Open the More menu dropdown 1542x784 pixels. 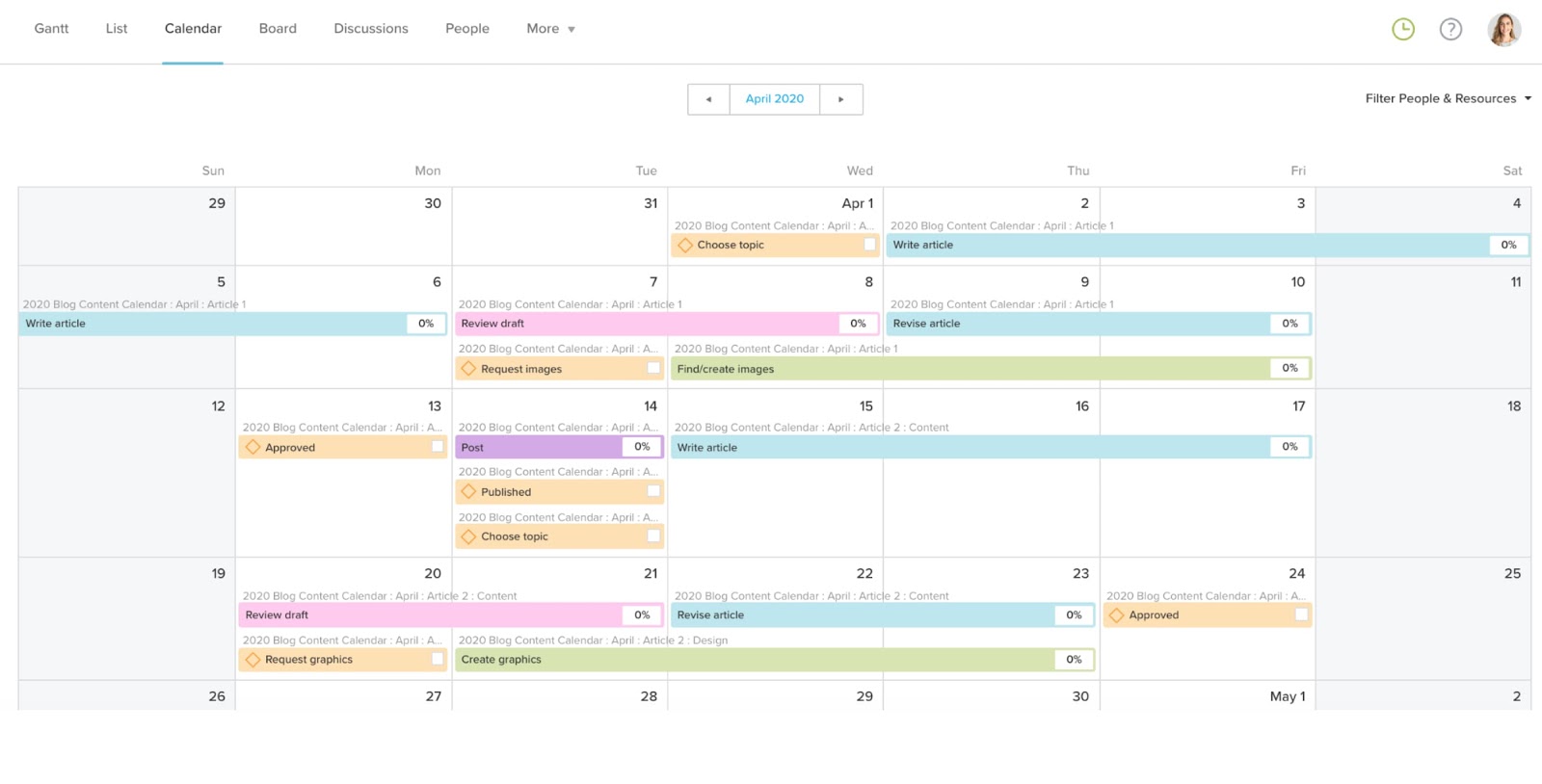[550, 29]
